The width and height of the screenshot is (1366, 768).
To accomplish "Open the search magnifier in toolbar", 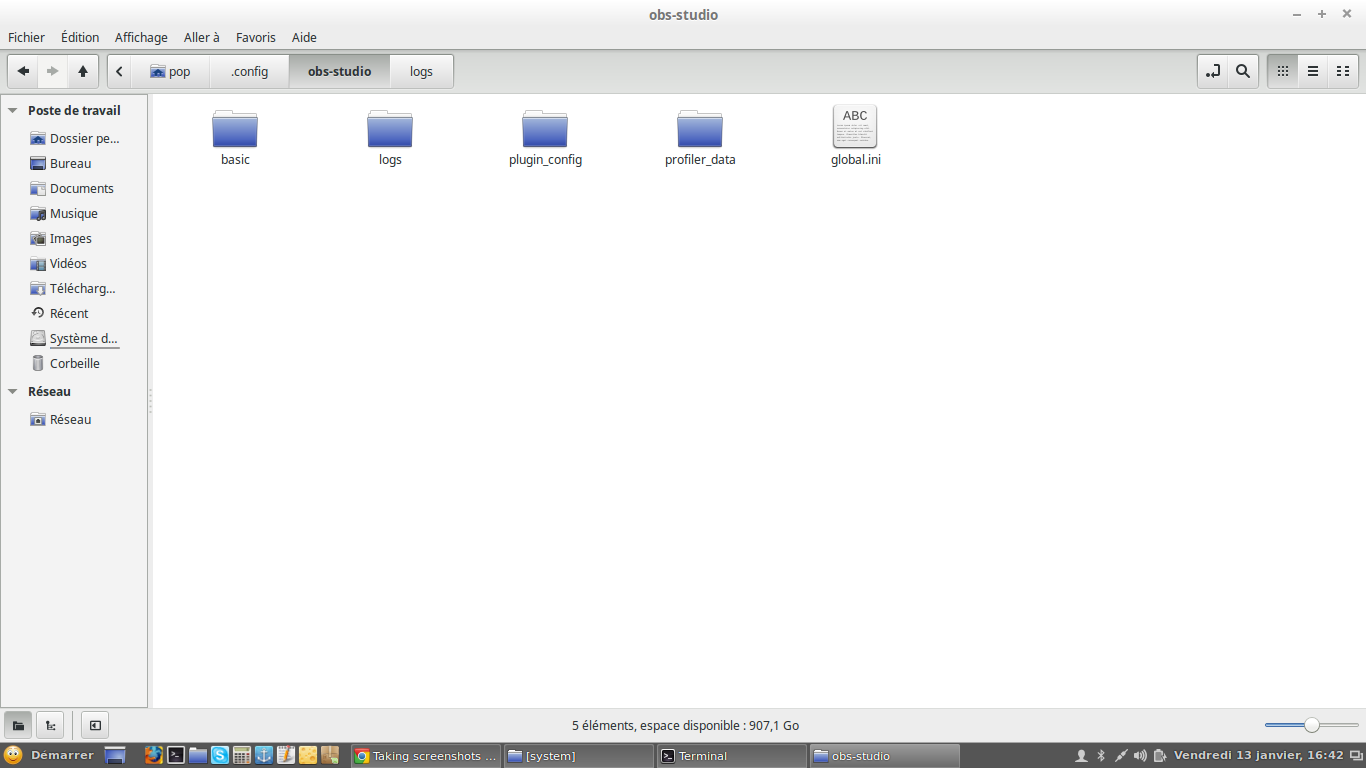I will coord(1243,71).
